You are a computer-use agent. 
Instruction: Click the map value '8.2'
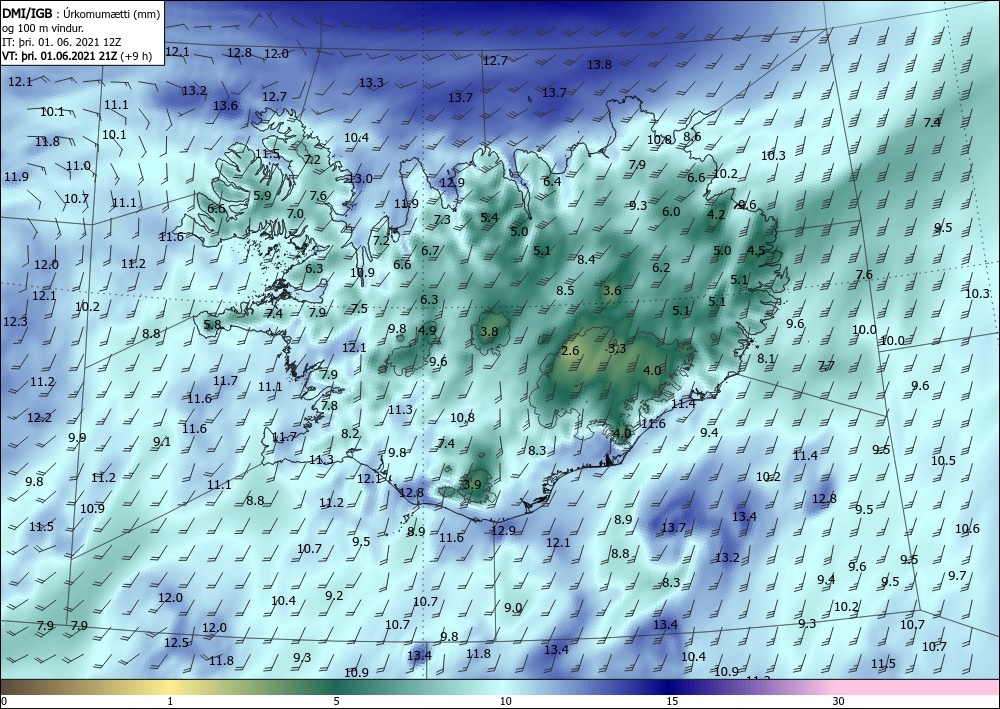pos(350,434)
